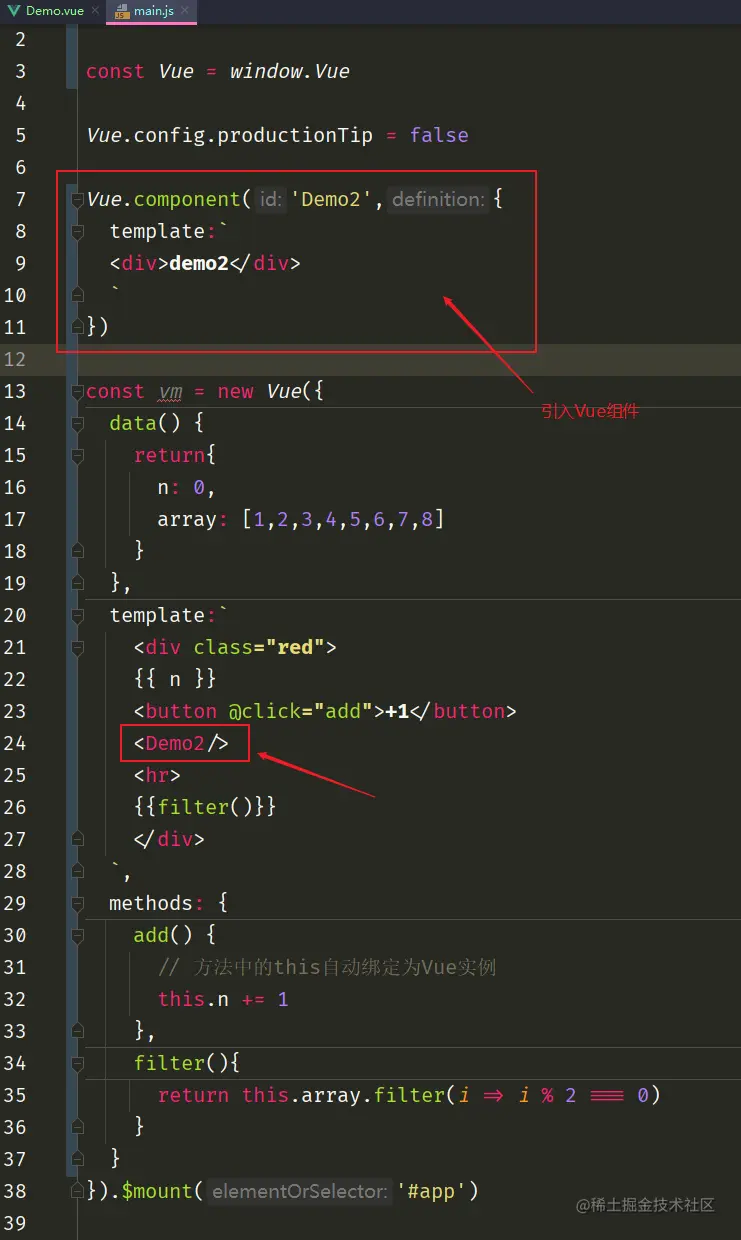
Task: Collapse the new Vue block at line 13
Action: coord(78,392)
